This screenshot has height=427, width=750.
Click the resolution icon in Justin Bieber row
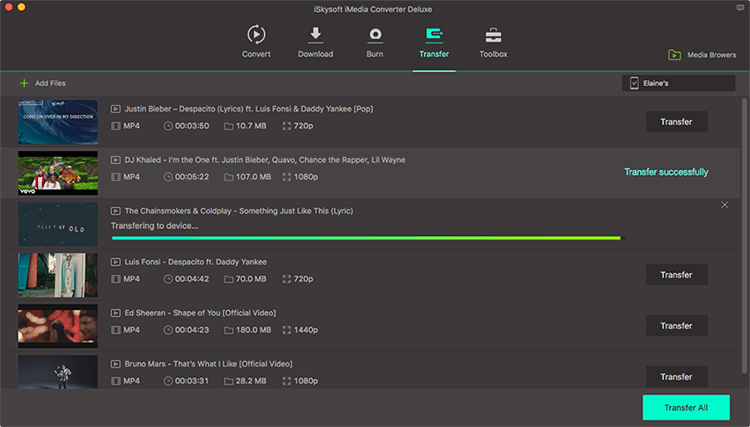point(287,126)
